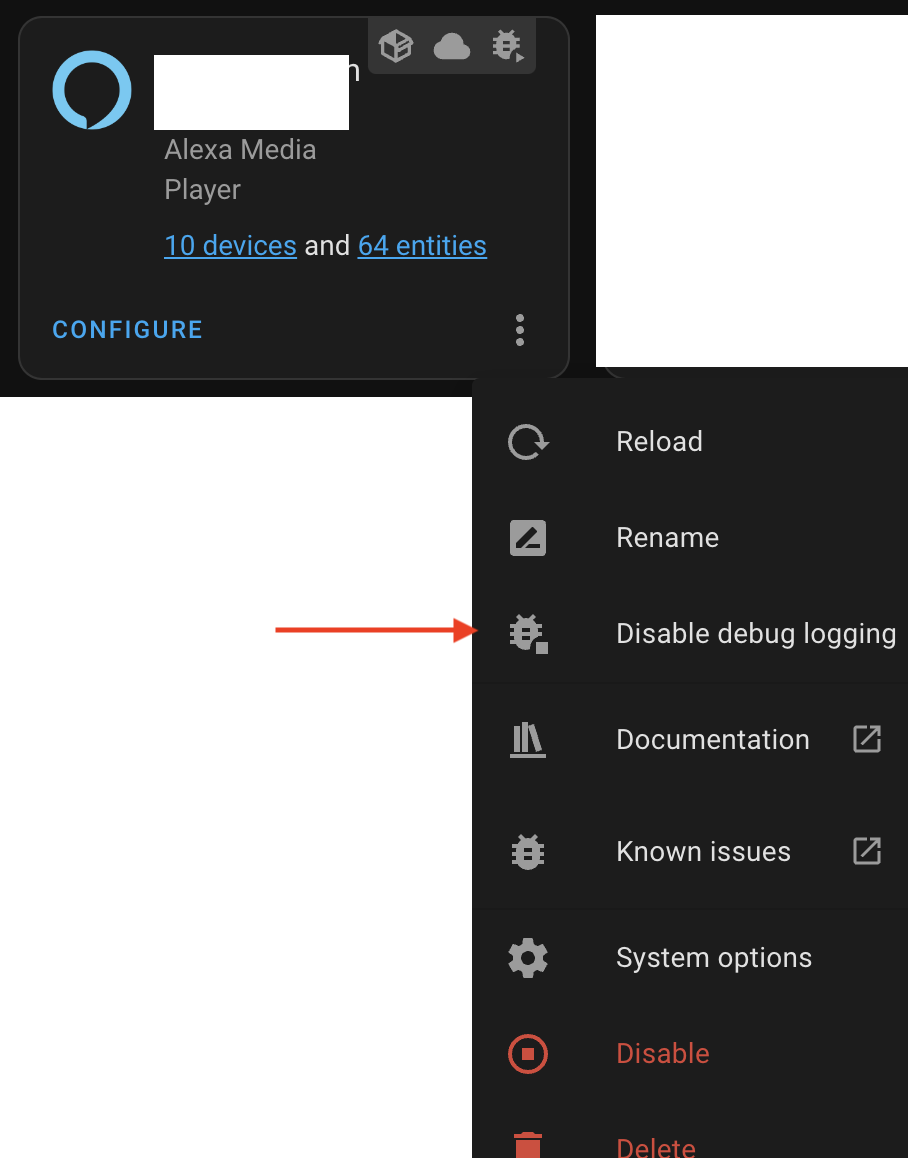Open System options
908x1158 pixels.
coord(714,957)
